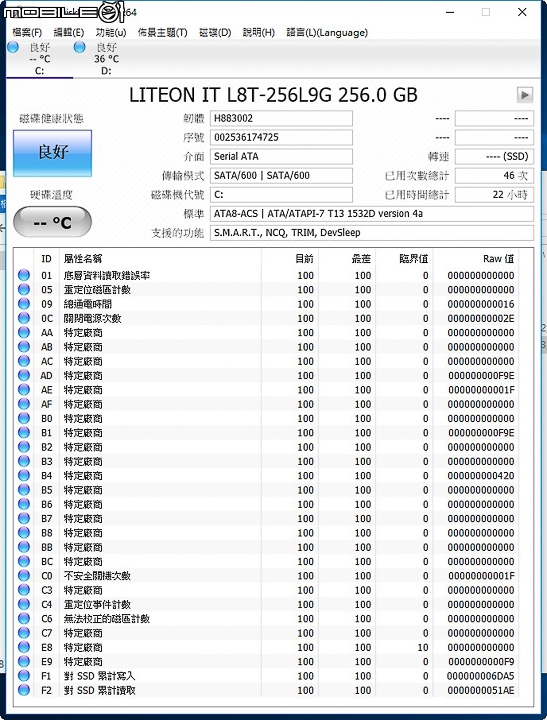Click threshold value 10 in E8 row
This screenshot has width=547, height=720.
423,647
